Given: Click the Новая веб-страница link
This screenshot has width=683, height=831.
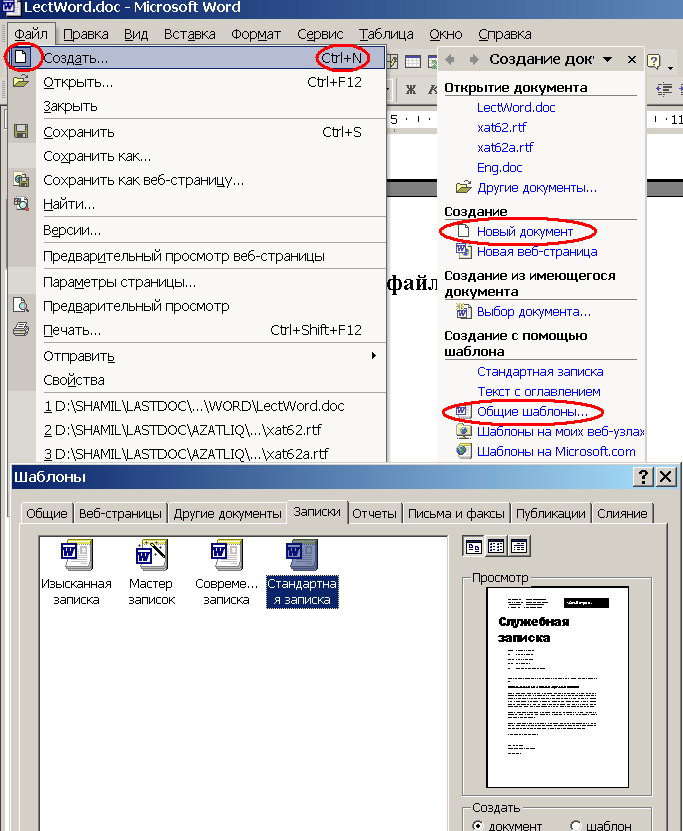Looking at the screenshot, I should 537,251.
